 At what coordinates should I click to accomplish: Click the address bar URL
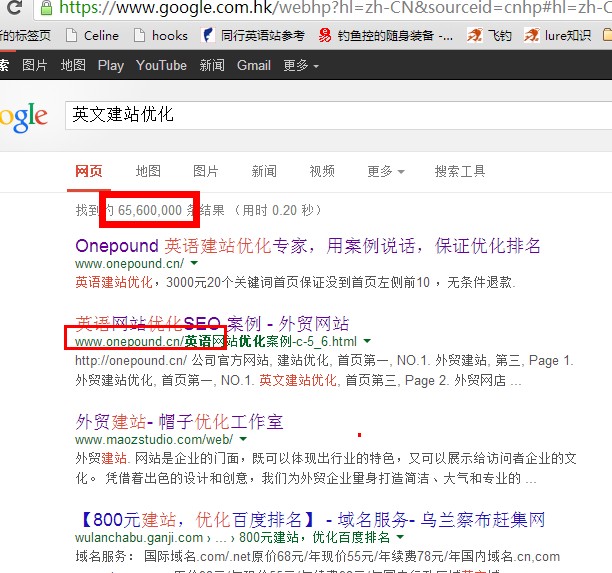tap(335, 8)
